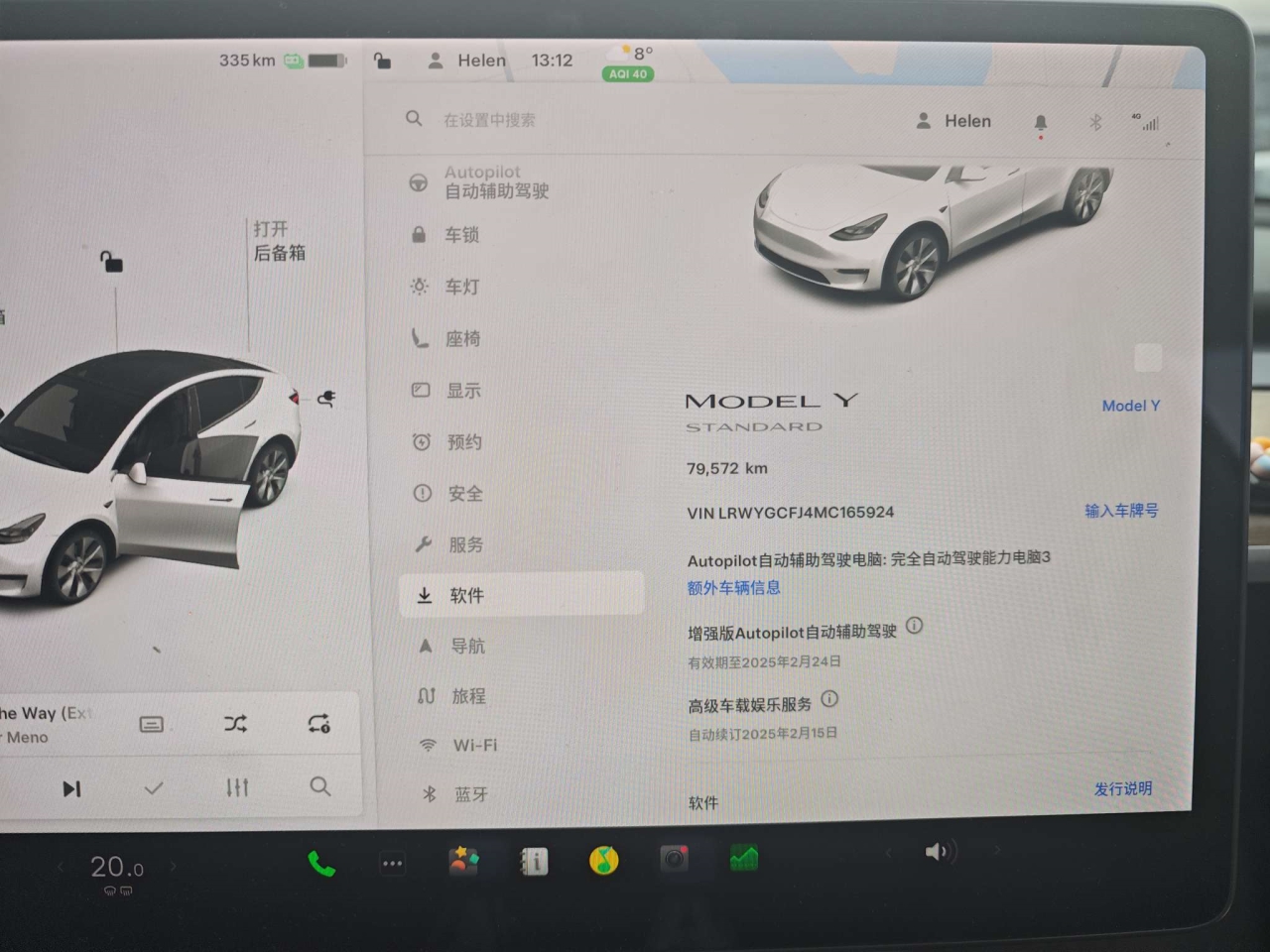
Task: Mark track with the checkmark icon
Action: pyautogui.click(x=154, y=788)
